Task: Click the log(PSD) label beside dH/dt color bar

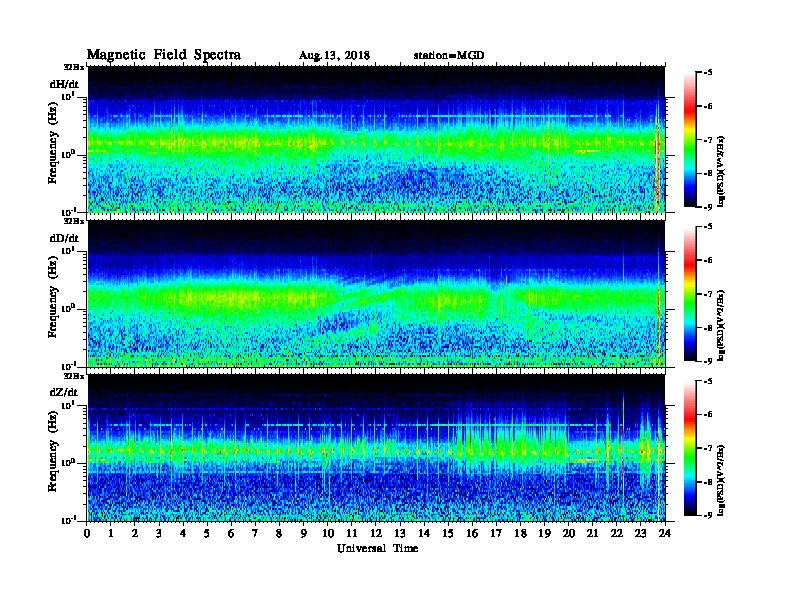Action: pos(722,171)
